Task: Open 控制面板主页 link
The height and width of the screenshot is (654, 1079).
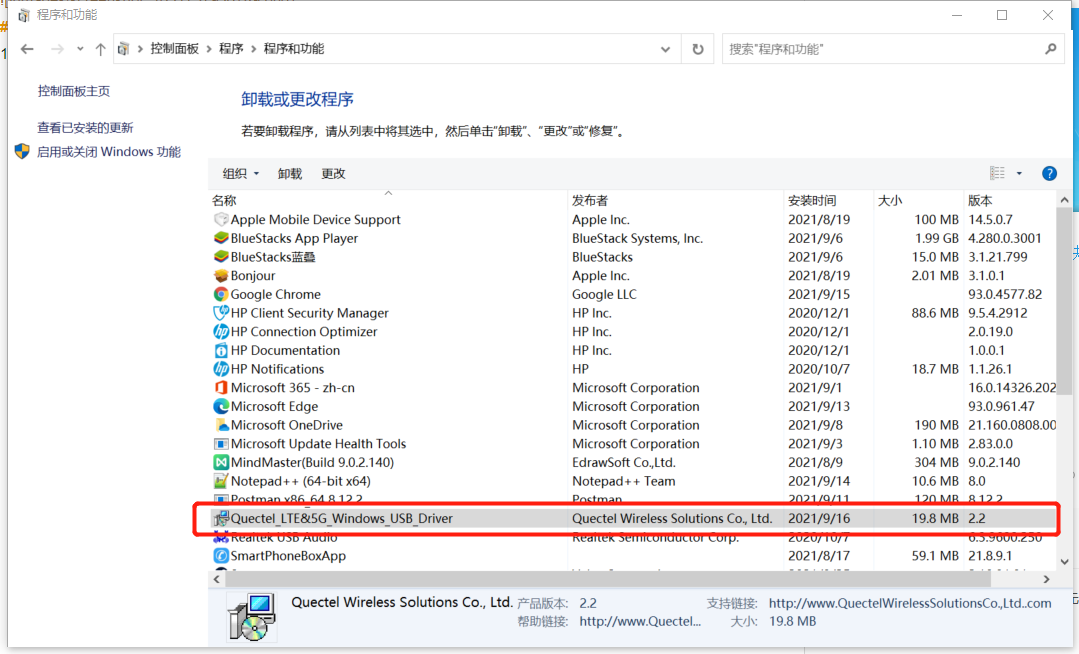Action: pos(74,91)
